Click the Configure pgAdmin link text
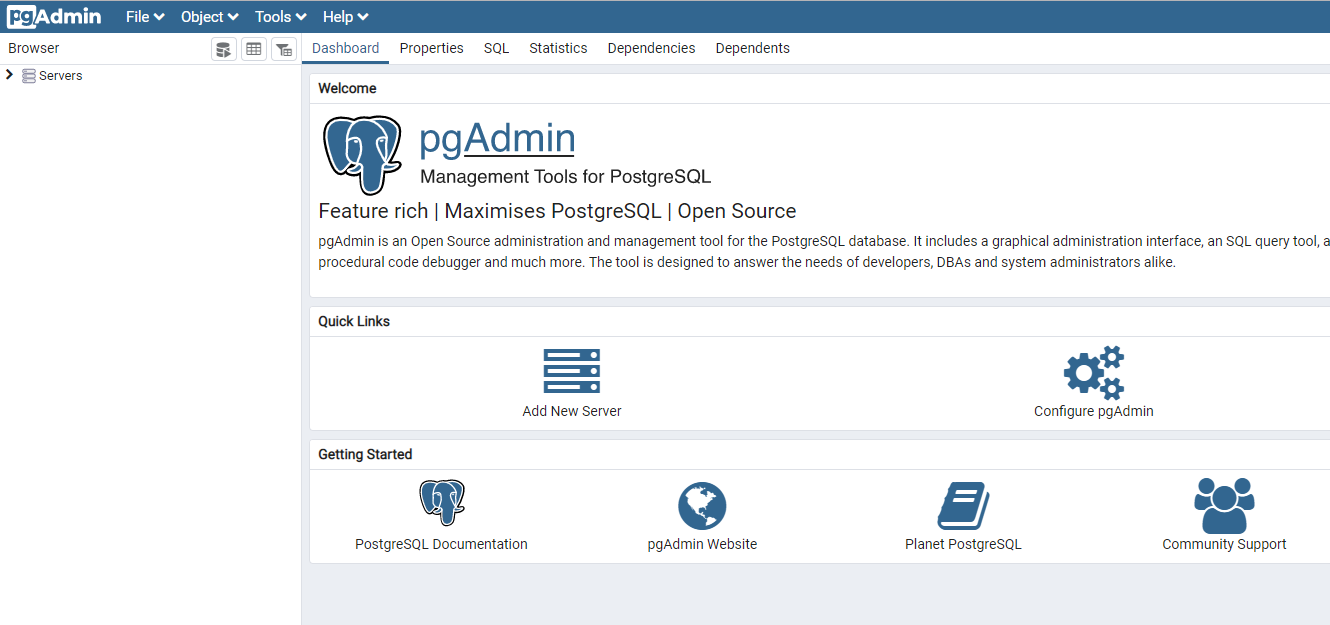The width and height of the screenshot is (1330, 625). pyautogui.click(x=1094, y=411)
